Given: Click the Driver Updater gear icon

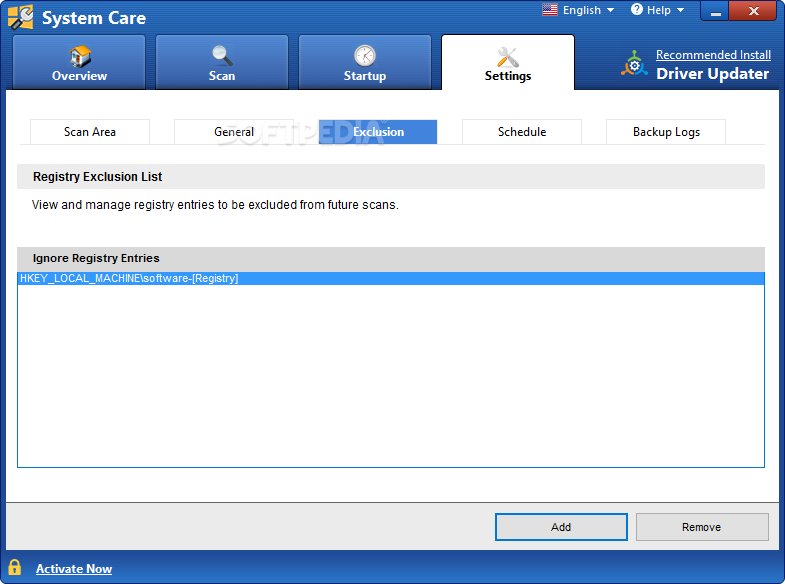Looking at the screenshot, I should click(x=634, y=64).
